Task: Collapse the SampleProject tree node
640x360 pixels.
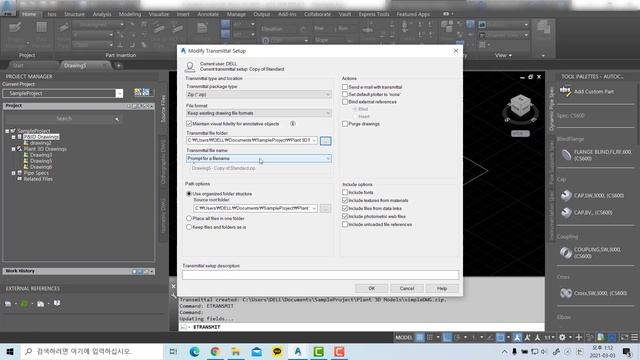Action: (7, 131)
